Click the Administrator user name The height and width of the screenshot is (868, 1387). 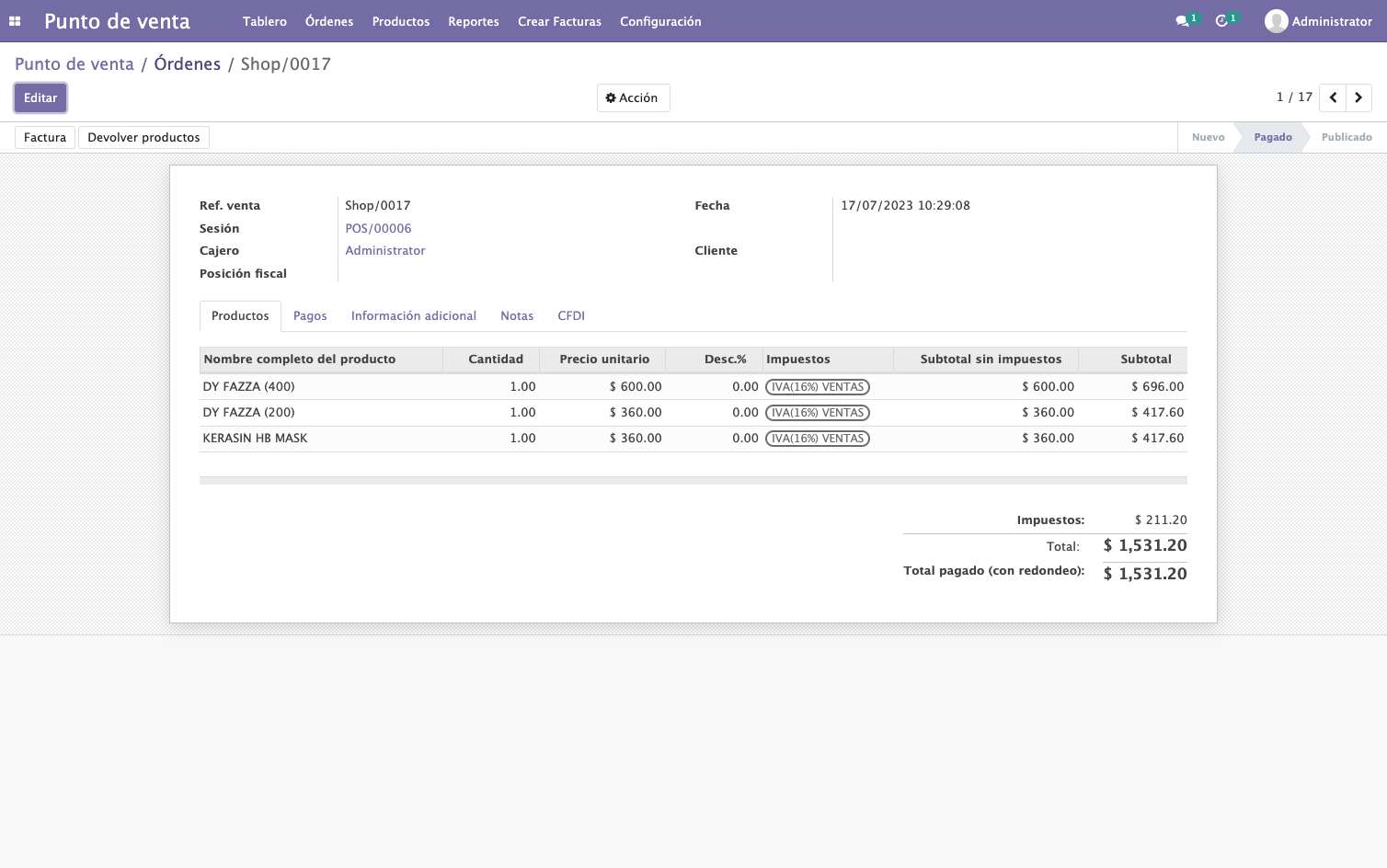tap(1332, 21)
